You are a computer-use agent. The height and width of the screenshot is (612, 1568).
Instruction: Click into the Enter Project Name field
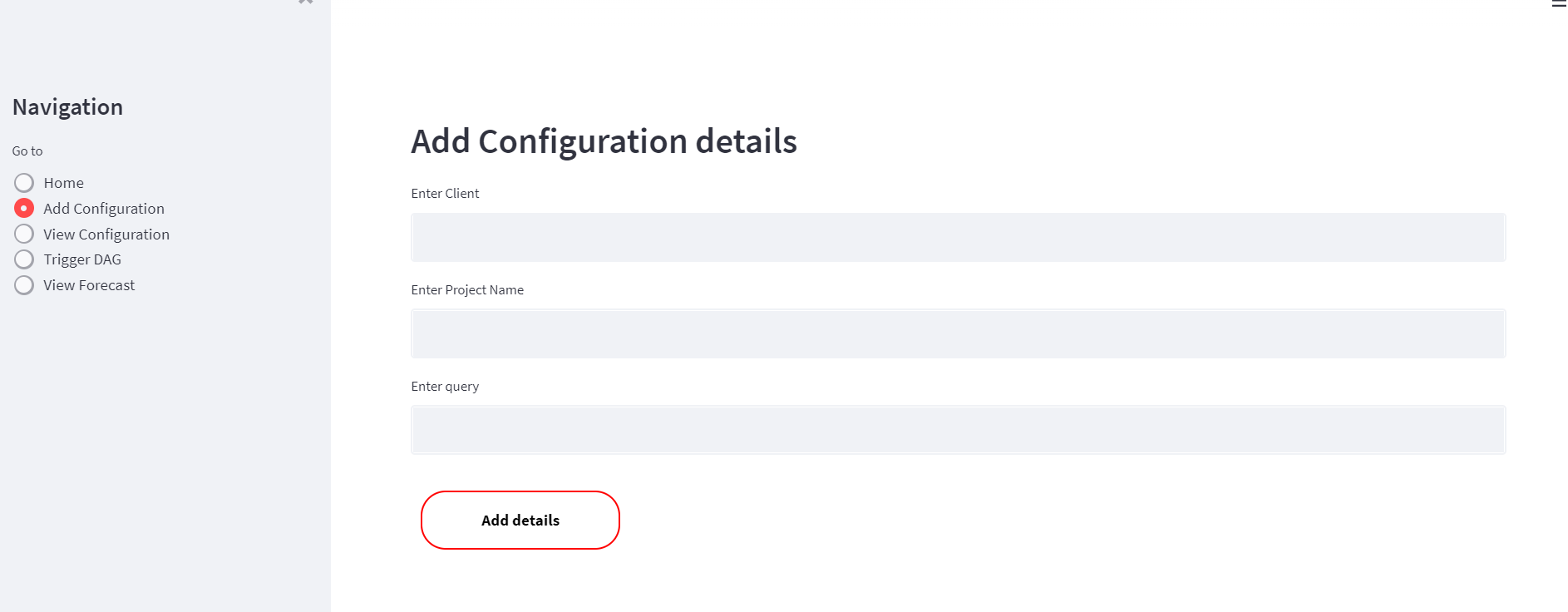pos(958,334)
